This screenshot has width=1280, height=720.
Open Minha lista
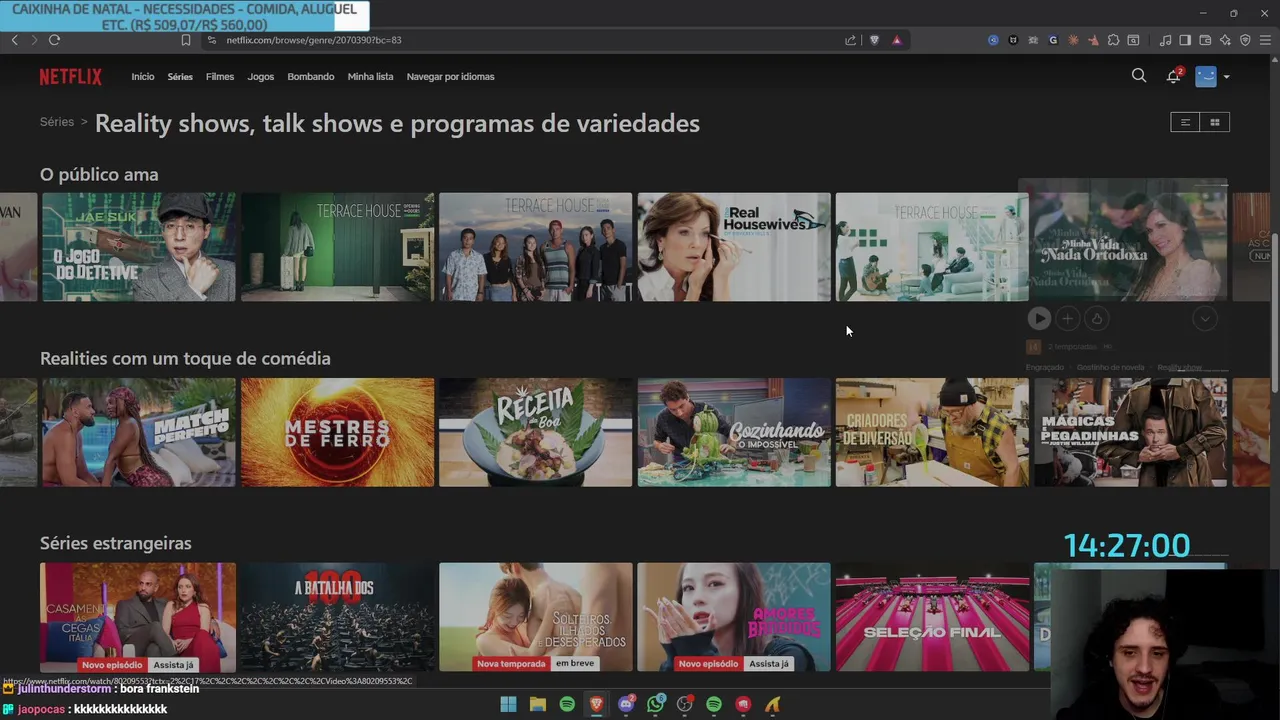[x=370, y=77]
